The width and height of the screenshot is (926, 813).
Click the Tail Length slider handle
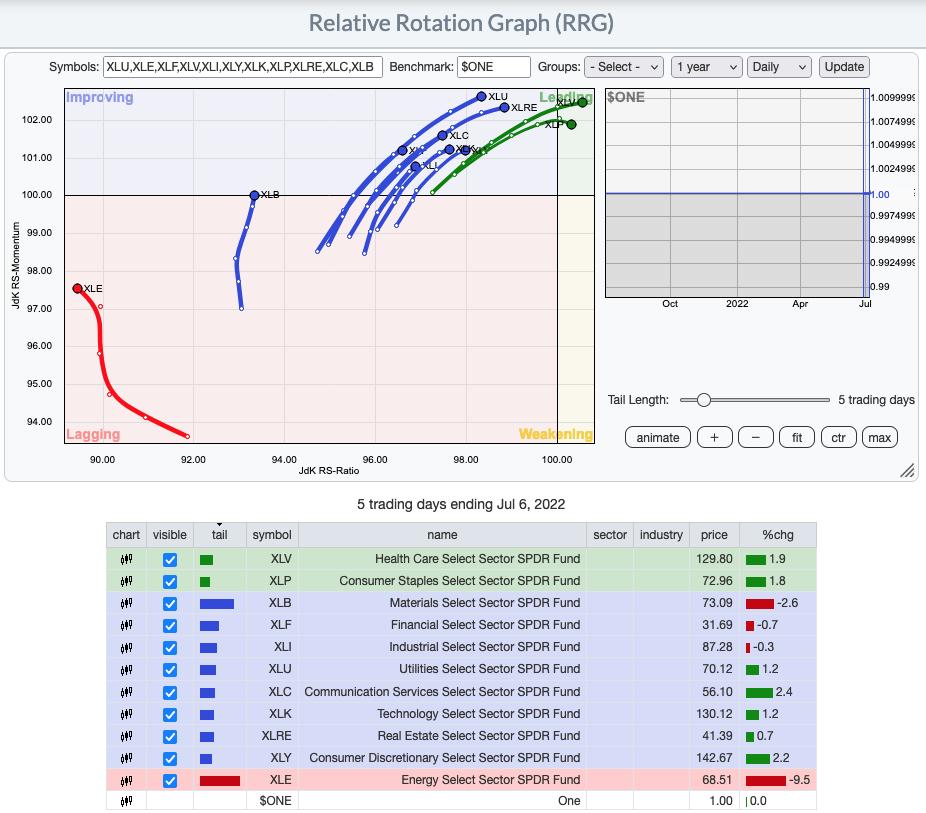[703, 400]
